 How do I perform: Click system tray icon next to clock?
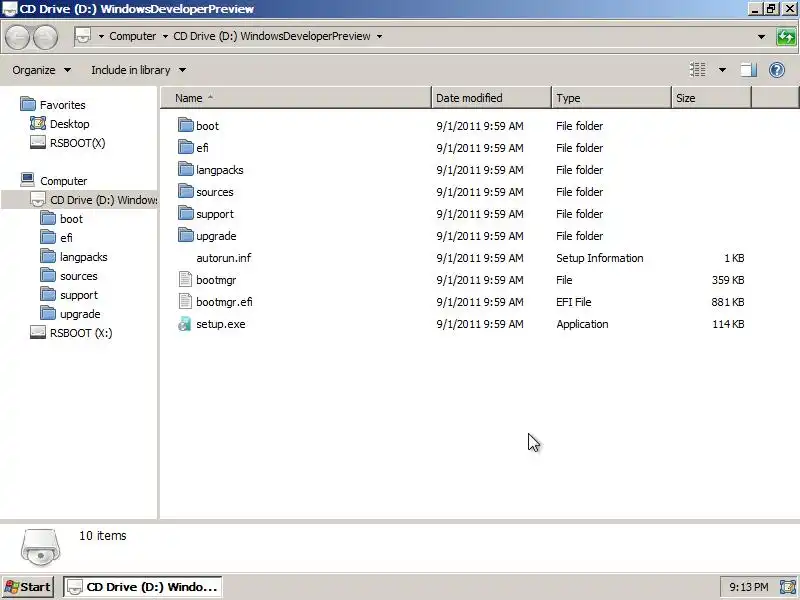tap(788, 587)
